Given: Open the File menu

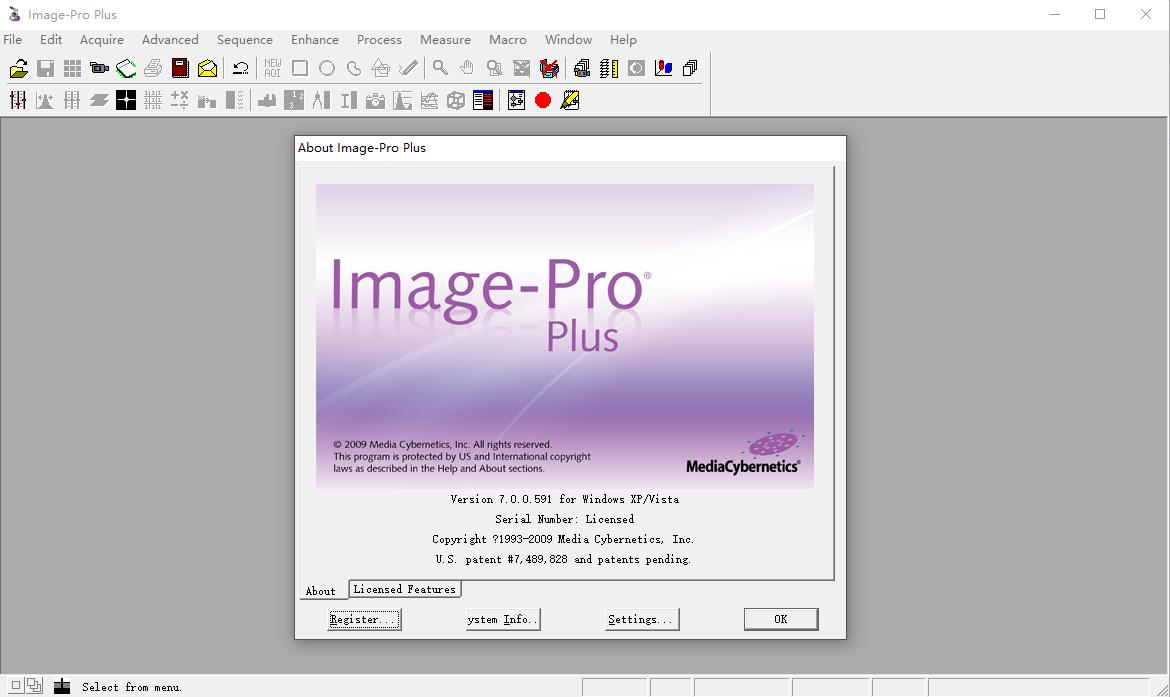Looking at the screenshot, I should [13, 40].
